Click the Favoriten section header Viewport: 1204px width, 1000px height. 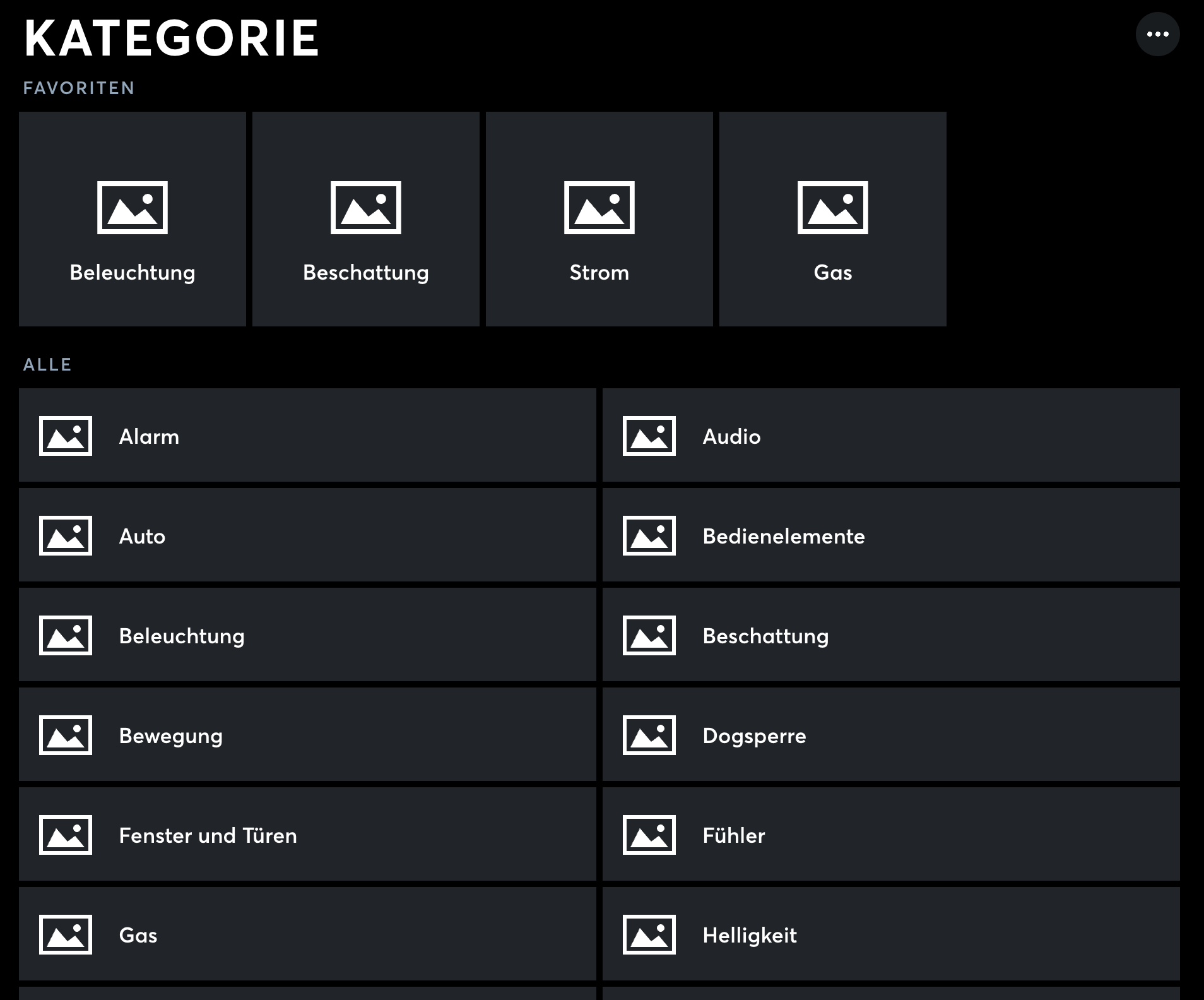click(x=79, y=88)
